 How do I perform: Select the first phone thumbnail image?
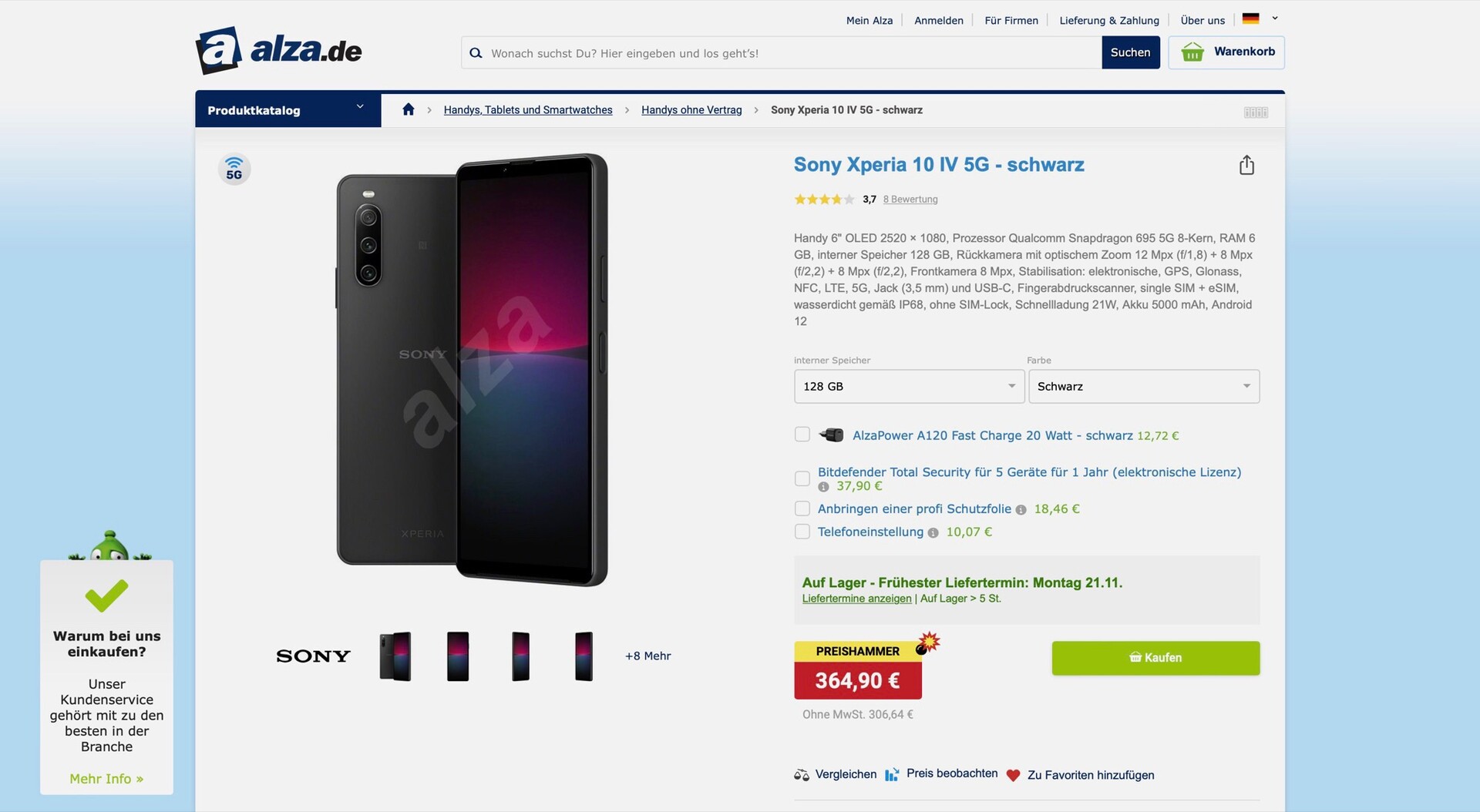395,656
